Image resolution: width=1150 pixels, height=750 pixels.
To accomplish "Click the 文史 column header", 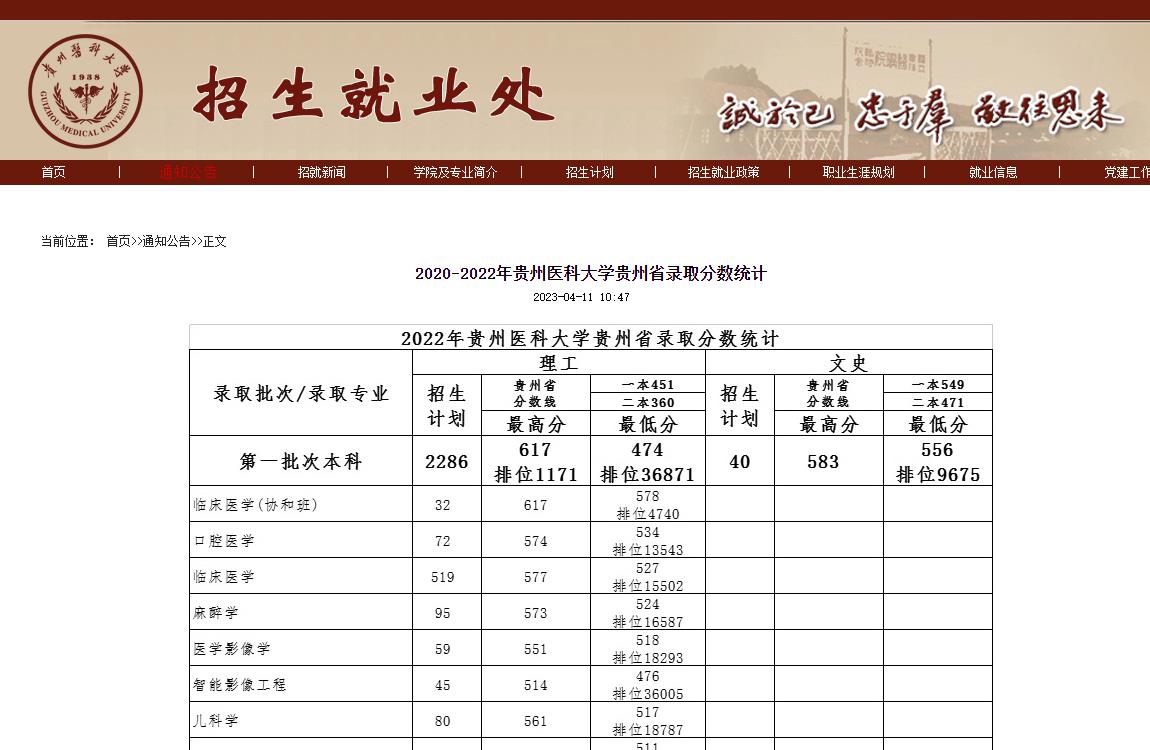I will 849,363.
